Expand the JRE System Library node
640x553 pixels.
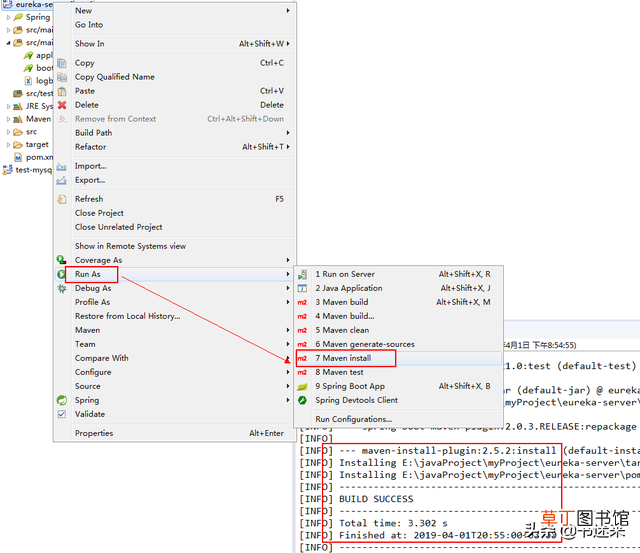(x=8, y=107)
